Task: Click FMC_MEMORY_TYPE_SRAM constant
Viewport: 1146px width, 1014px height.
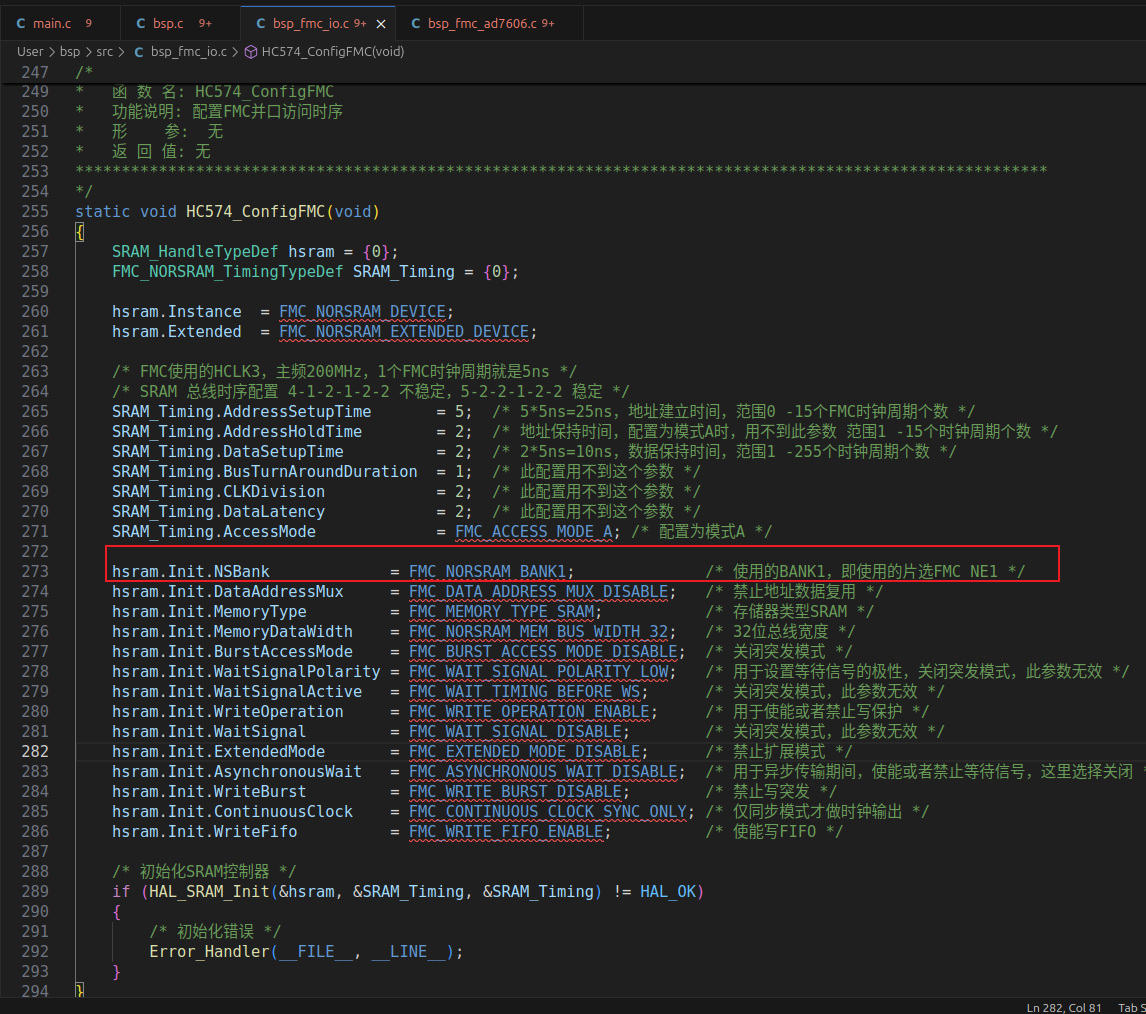Action: pos(501,612)
